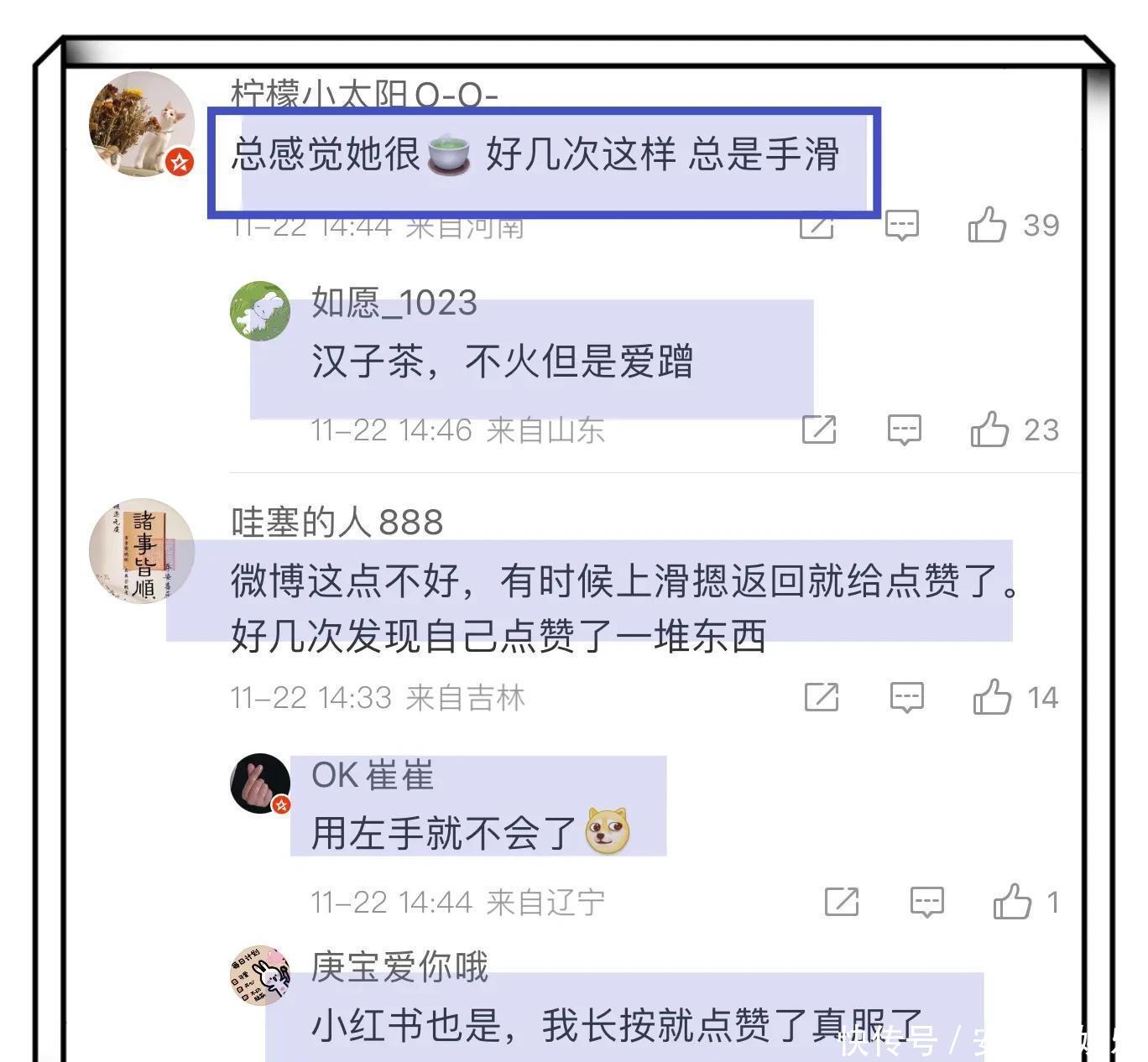Repost OK崔崔's reply with share icon

pyautogui.click(x=842, y=901)
